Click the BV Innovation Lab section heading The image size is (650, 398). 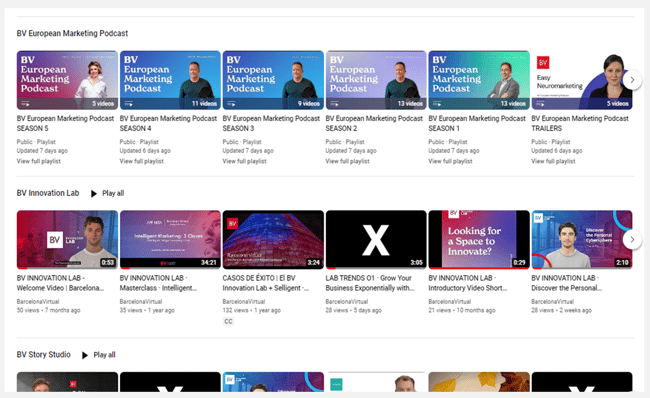pos(48,193)
